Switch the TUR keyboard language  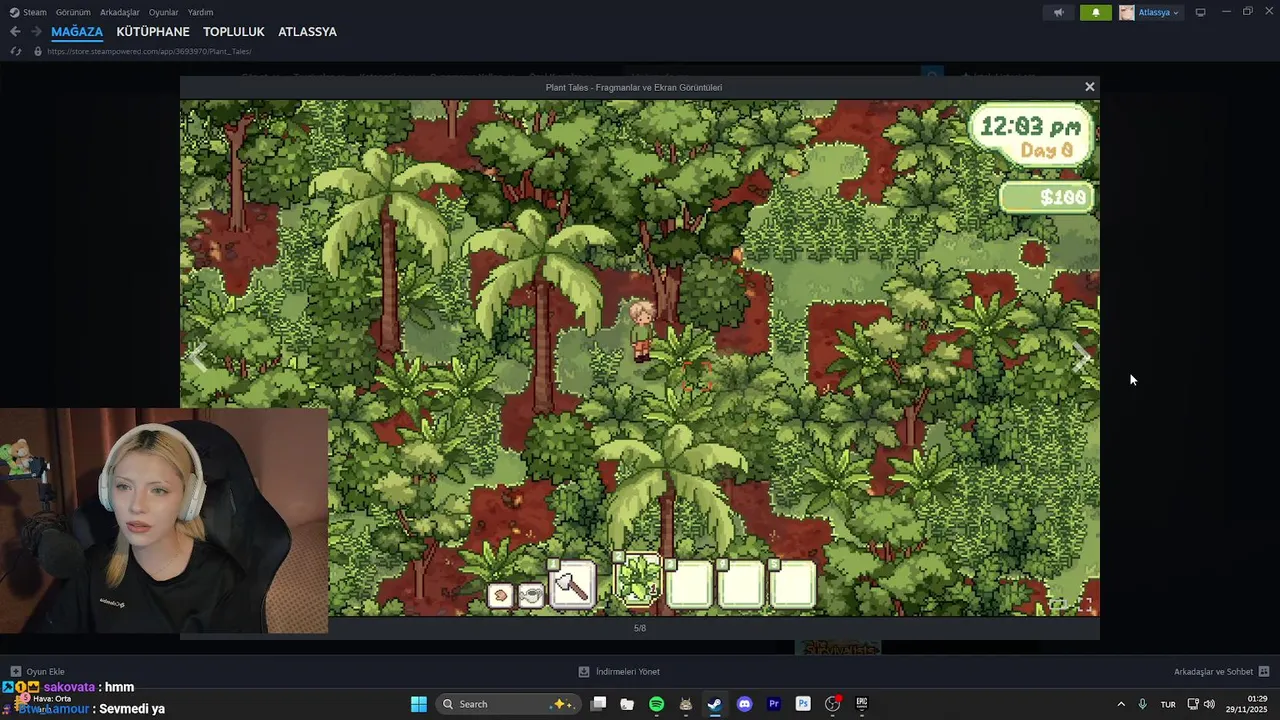(1168, 704)
